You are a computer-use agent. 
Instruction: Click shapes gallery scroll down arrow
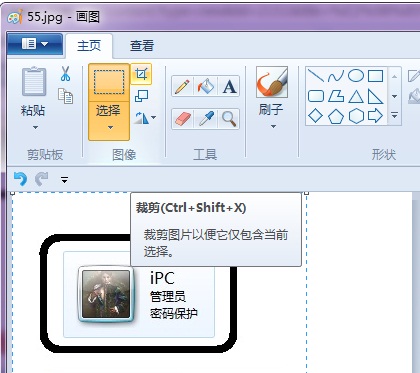click(x=394, y=96)
